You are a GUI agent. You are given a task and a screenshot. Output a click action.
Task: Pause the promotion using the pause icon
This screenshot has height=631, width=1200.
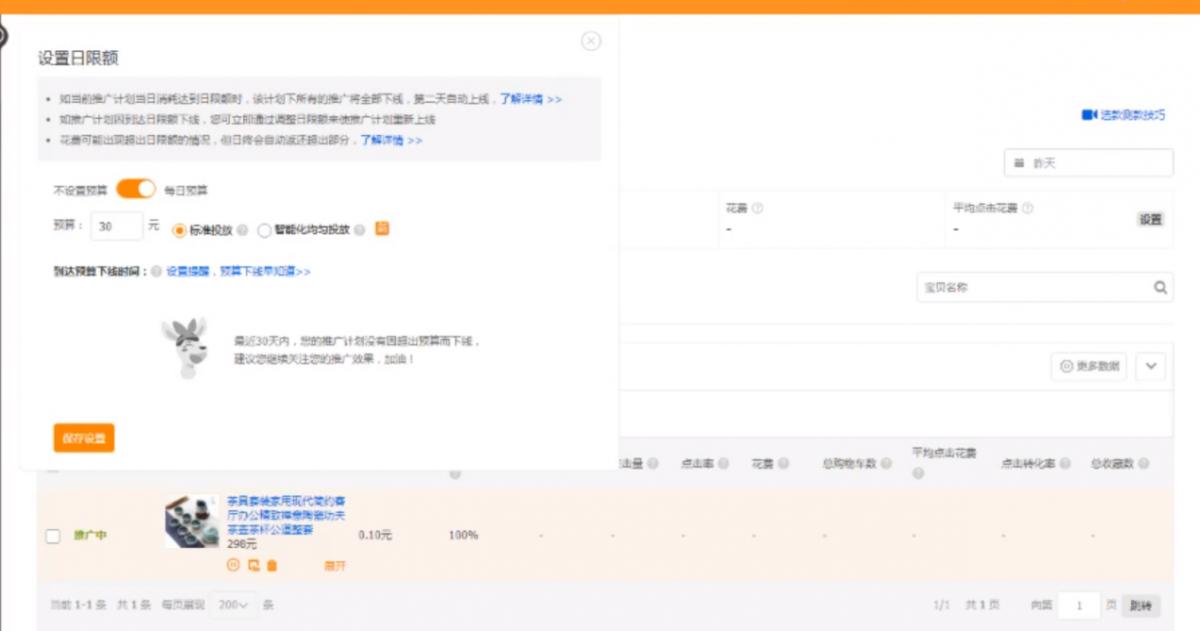[234, 565]
